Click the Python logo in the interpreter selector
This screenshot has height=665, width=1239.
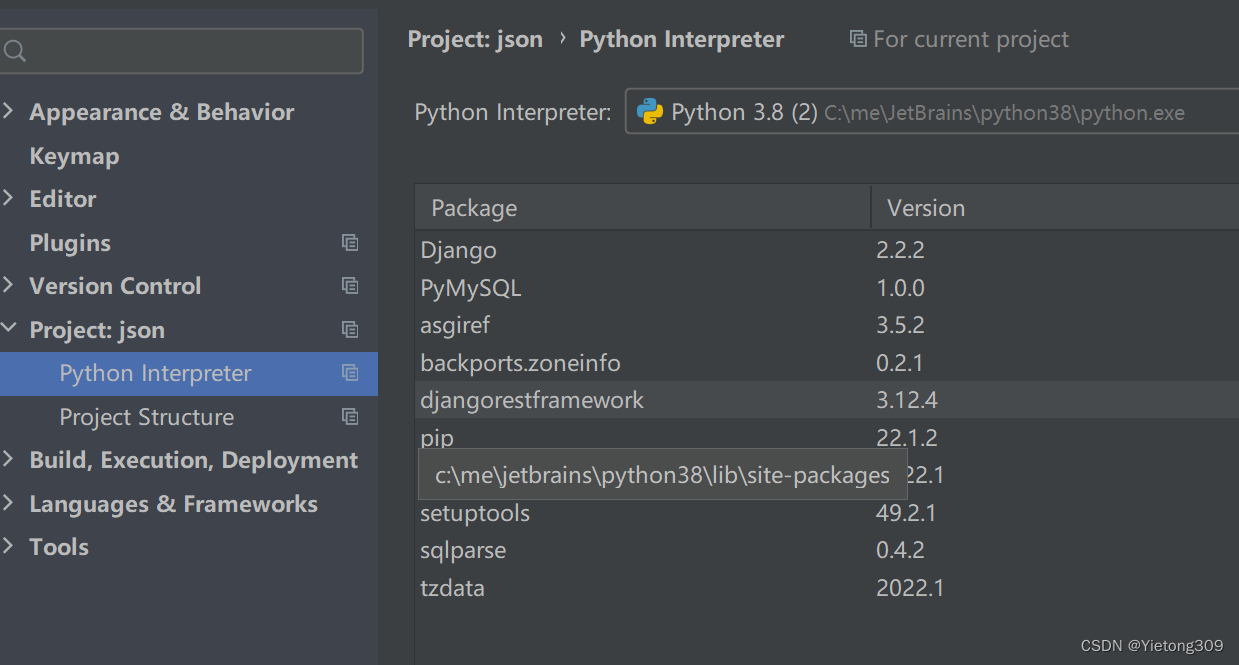[x=651, y=111]
